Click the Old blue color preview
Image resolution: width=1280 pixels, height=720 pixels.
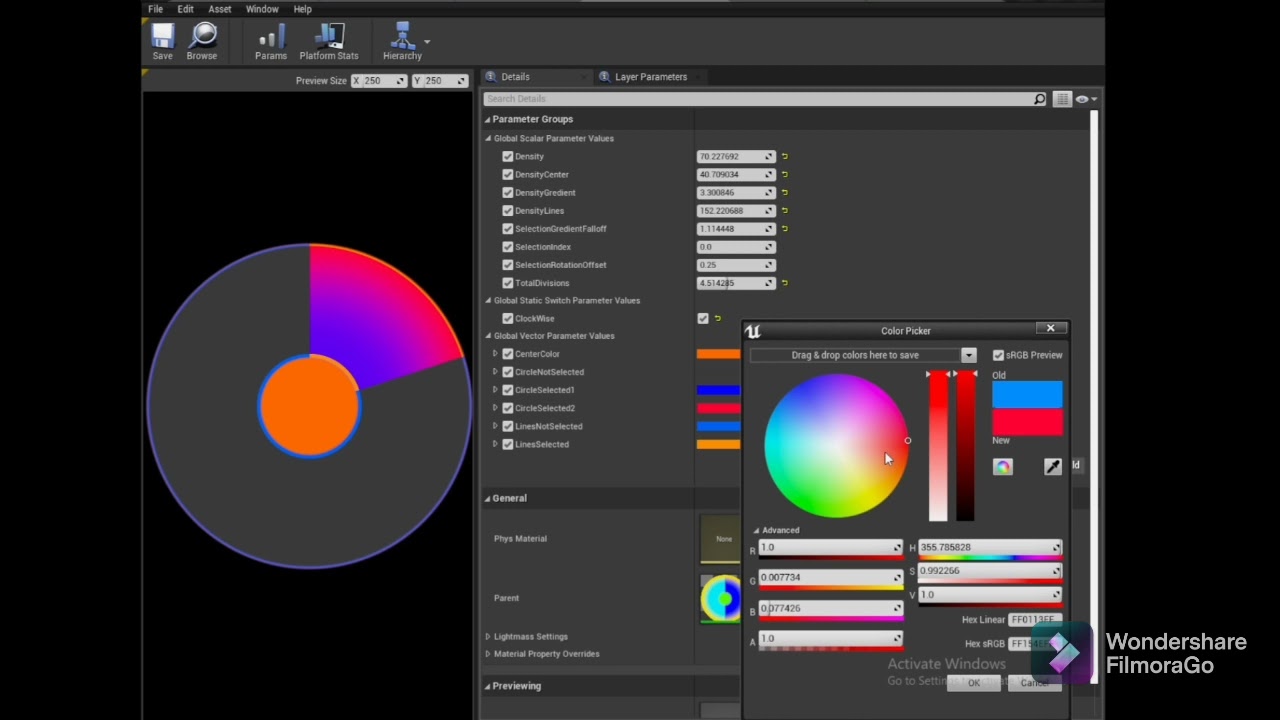pyautogui.click(x=1027, y=395)
